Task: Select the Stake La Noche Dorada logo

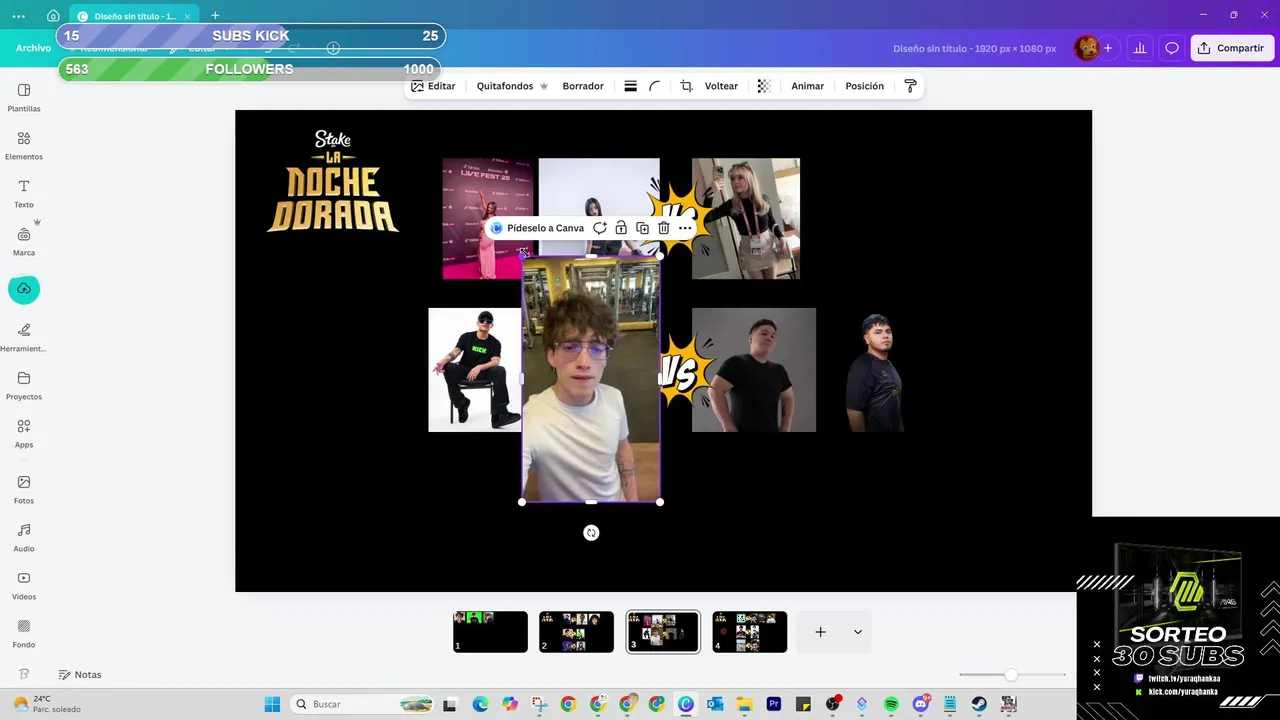Action: pyautogui.click(x=333, y=181)
